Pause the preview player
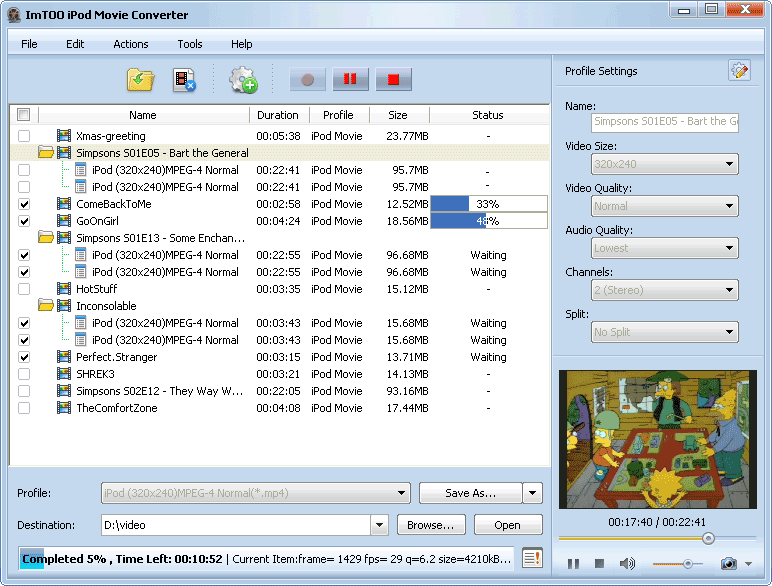The width and height of the screenshot is (772, 586). coord(573,563)
